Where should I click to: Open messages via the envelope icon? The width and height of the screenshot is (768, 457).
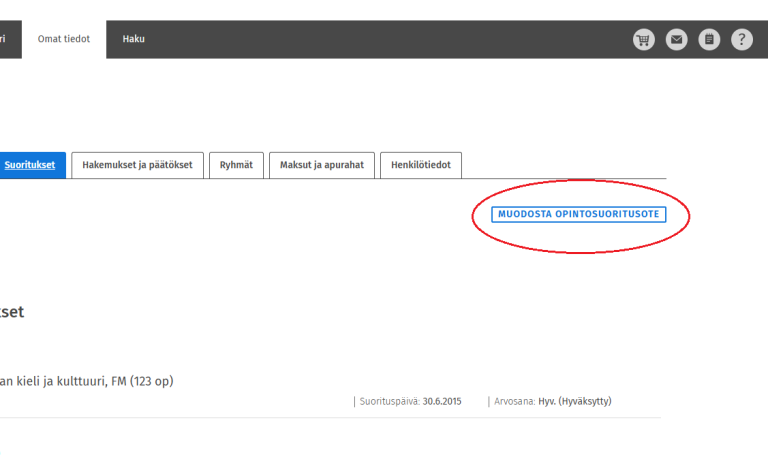coord(677,40)
